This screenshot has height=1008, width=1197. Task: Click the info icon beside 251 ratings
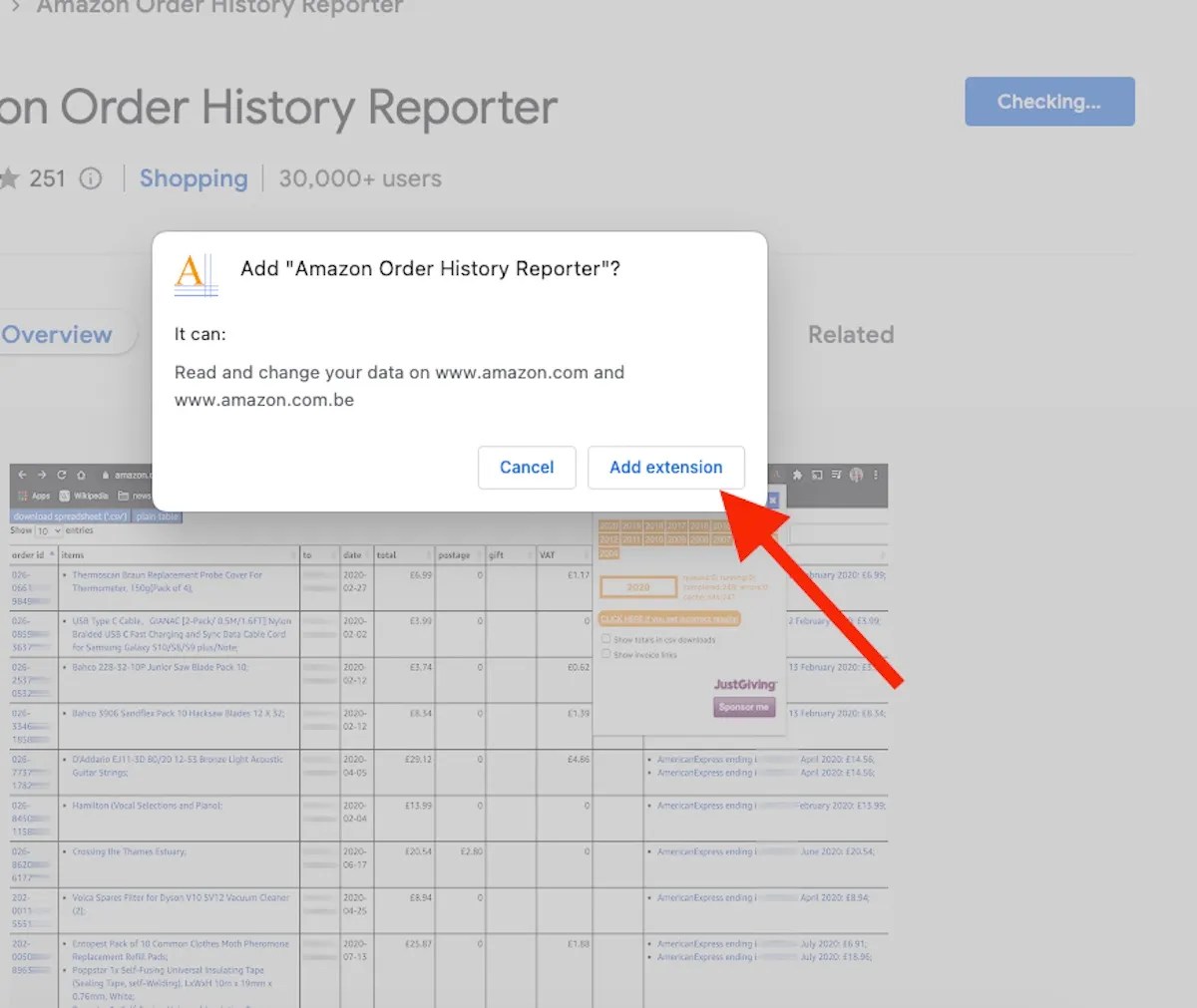[x=91, y=178]
